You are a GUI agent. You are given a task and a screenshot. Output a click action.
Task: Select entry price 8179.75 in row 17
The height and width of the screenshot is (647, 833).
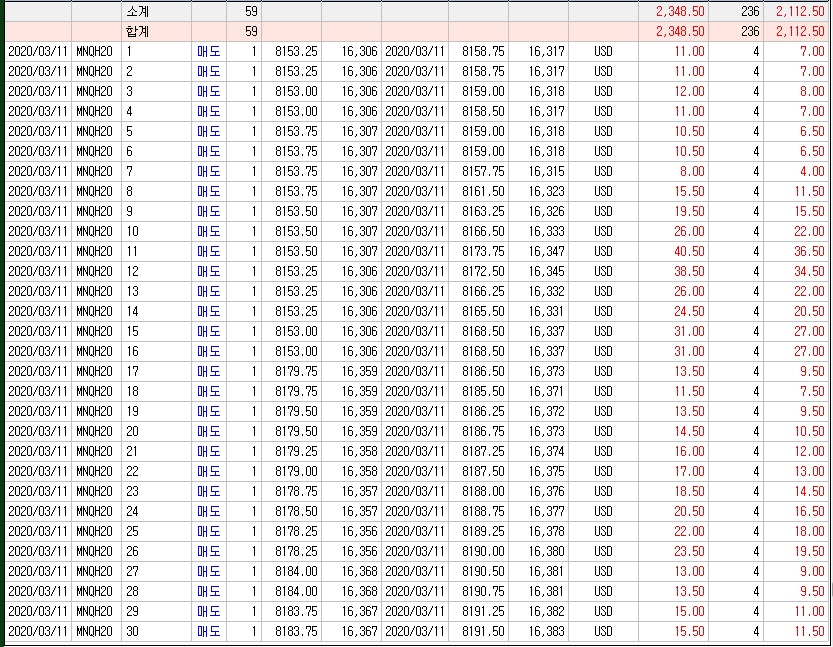296,371
